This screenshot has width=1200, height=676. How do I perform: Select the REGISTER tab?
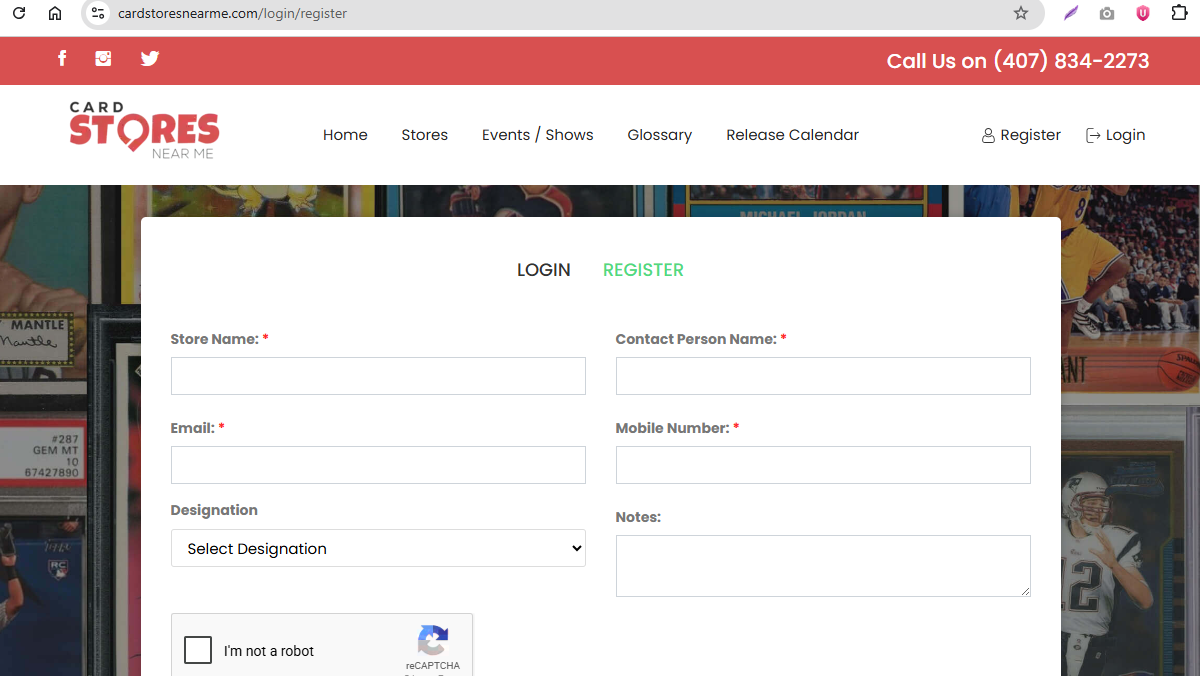(x=643, y=269)
